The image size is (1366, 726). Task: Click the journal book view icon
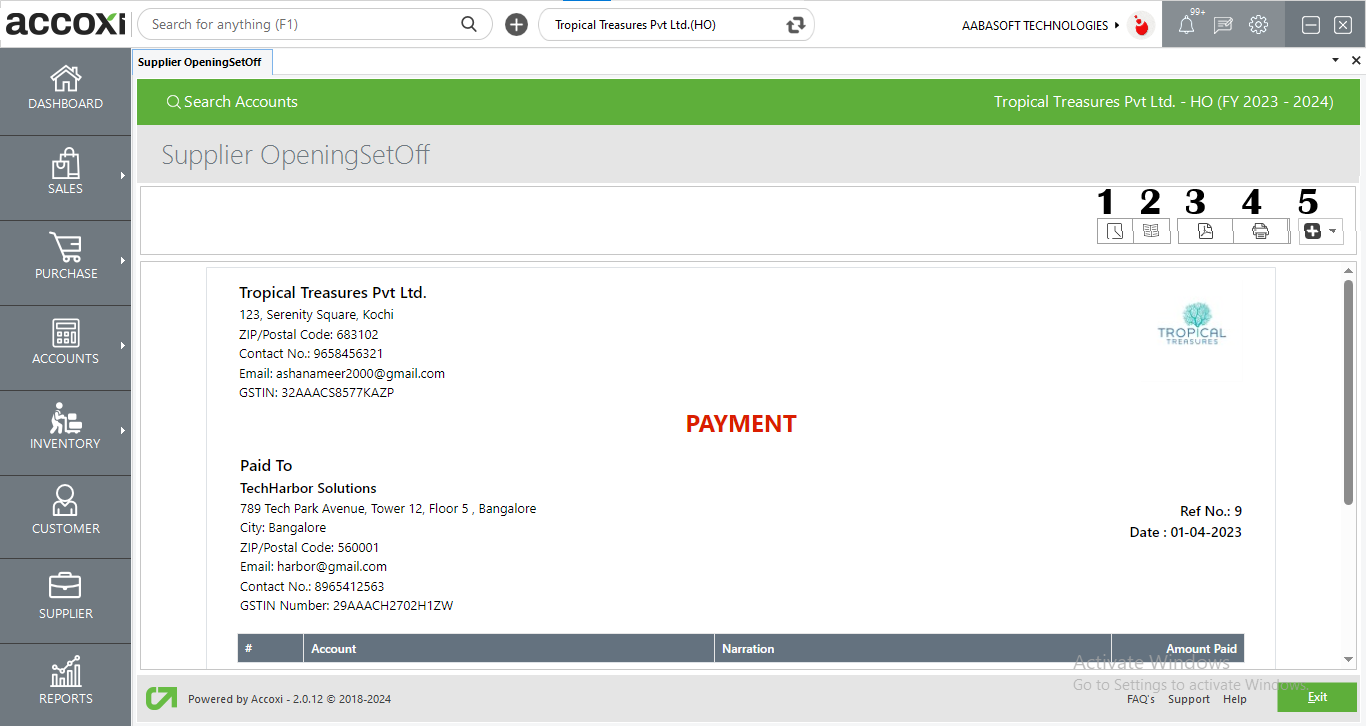pos(1151,232)
